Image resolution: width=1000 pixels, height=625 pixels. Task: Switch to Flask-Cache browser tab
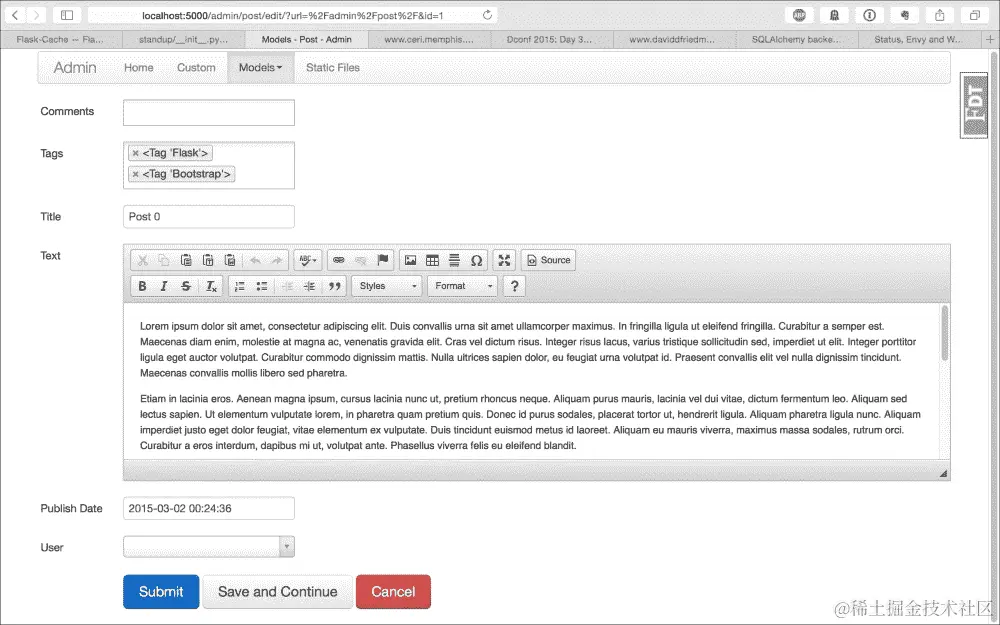click(x=60, y=40)
